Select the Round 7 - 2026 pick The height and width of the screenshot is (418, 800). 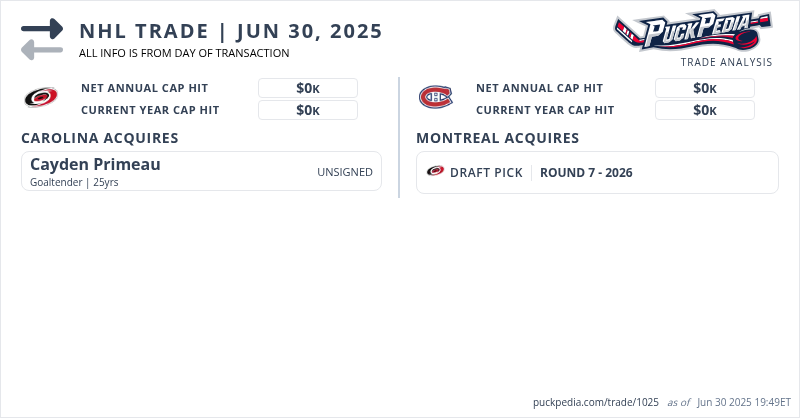coord(586,173)
